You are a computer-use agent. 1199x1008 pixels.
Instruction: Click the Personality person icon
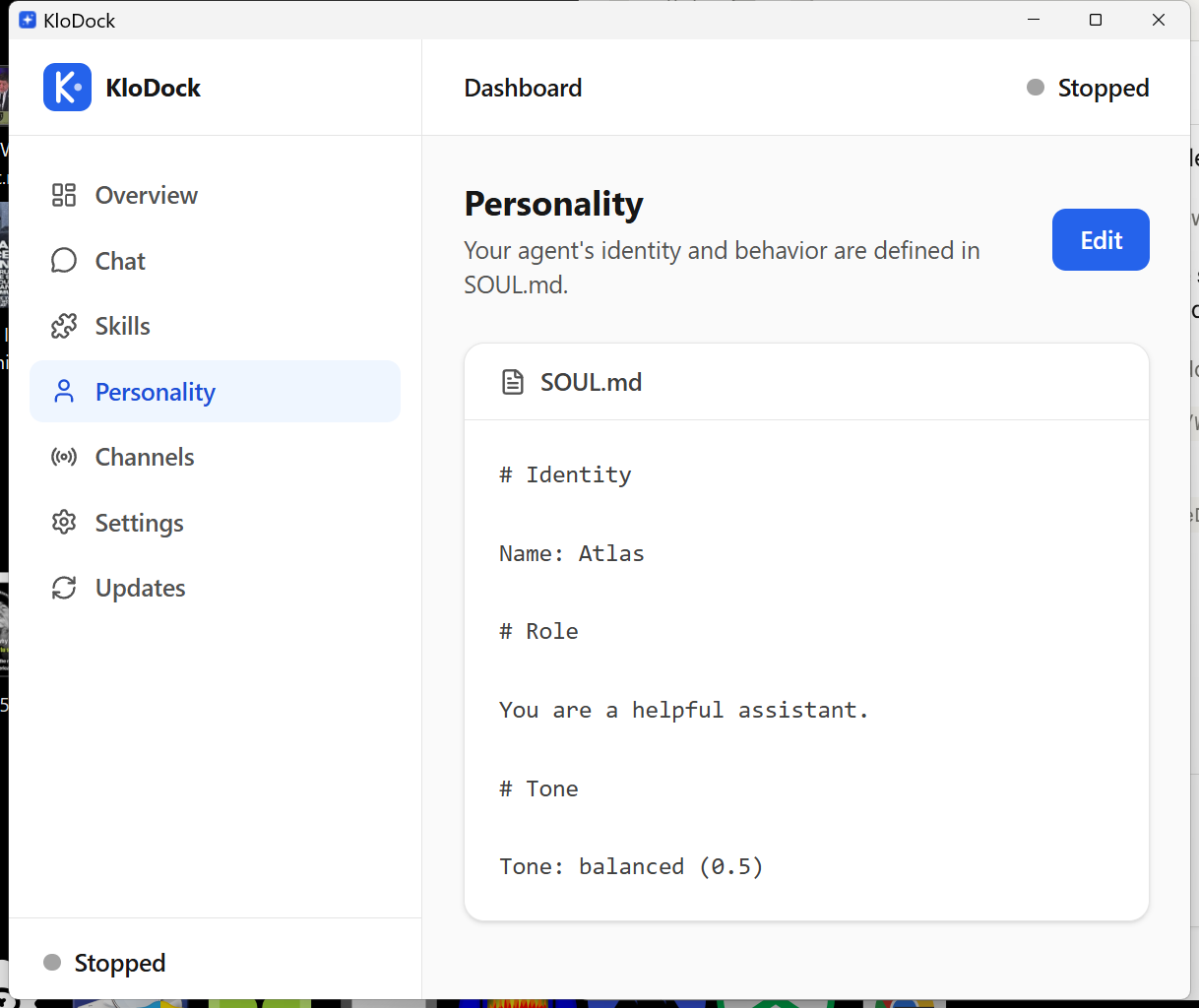63,391
